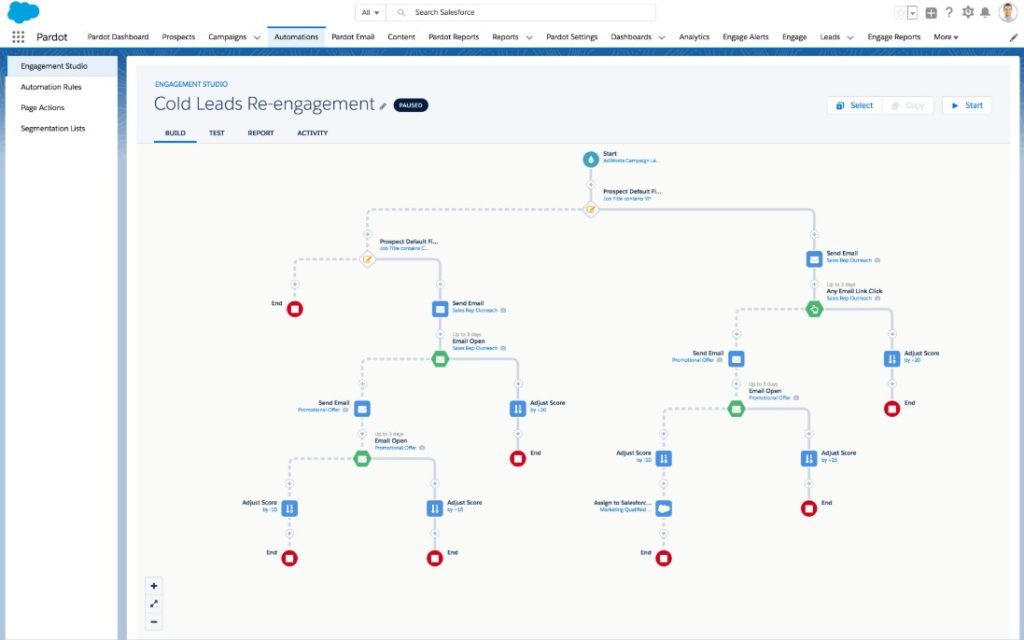Select the Send Email node below Job Title contains VP
The height and width of the screenshot is (640, 1024).
[x=814, y=259]
